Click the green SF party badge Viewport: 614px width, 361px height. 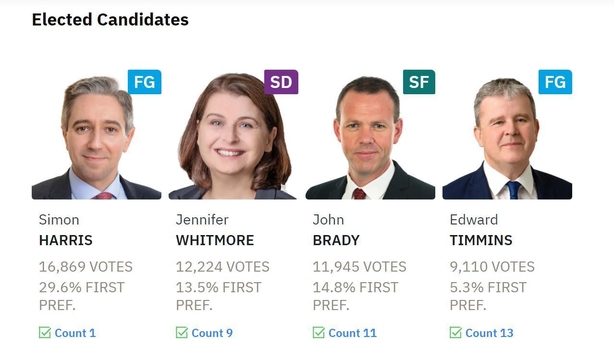(x=419, y=82)
